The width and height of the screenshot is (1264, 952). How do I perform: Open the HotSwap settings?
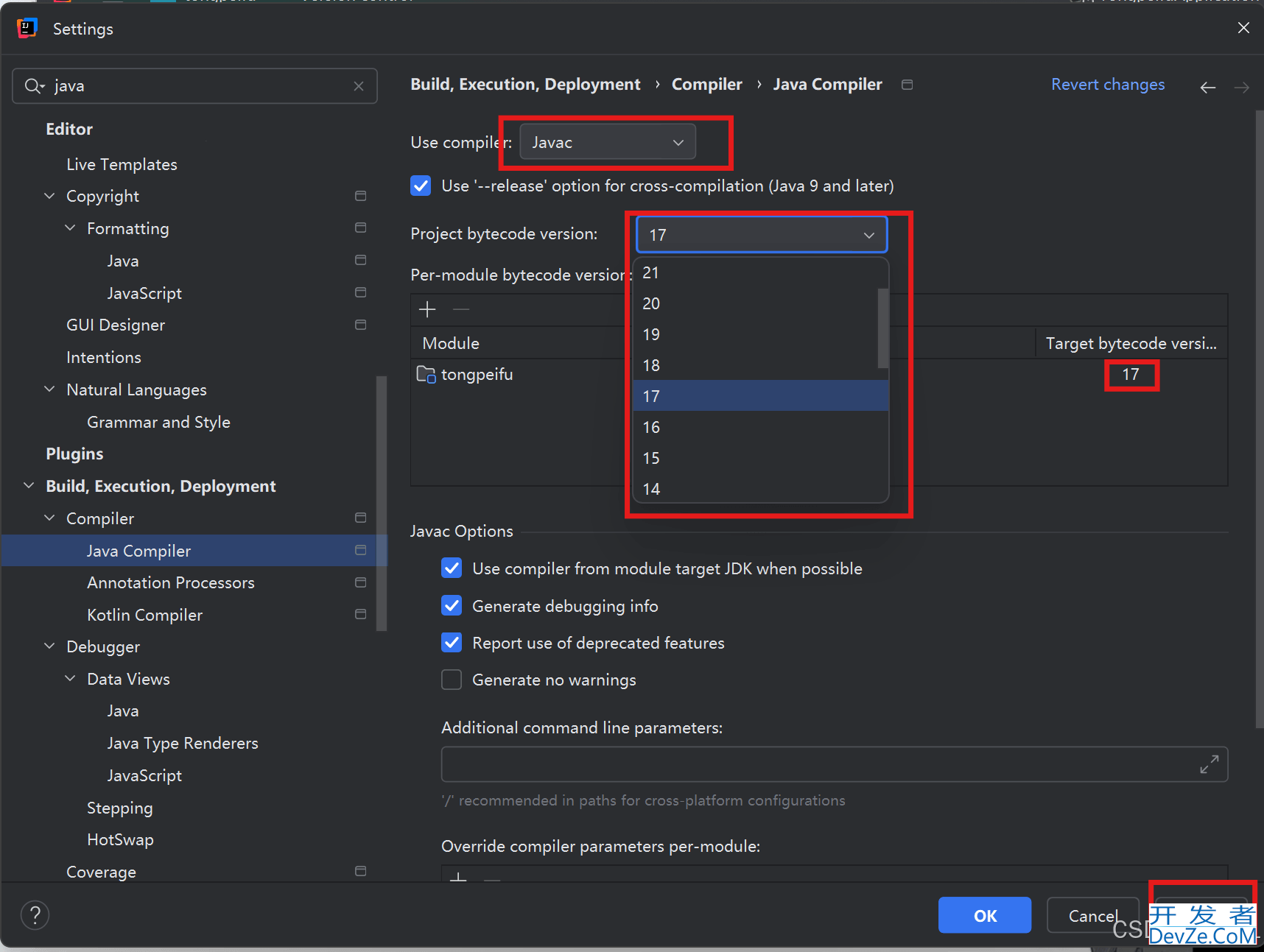coord(120,839)
